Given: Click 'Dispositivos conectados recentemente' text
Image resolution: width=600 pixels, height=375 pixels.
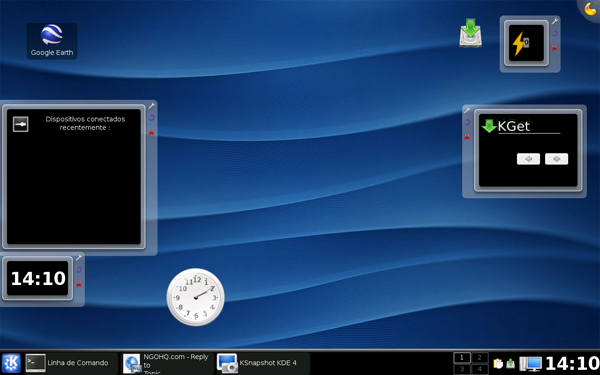Looking at the screenshot, I should tap(85, 123).
